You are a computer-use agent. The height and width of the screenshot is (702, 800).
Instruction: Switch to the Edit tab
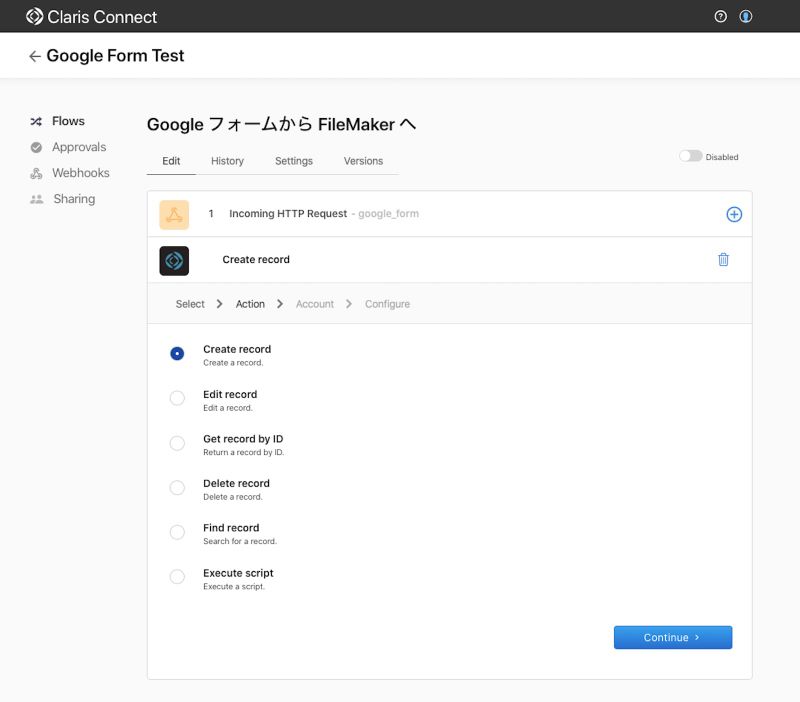(x=171, y=161)
